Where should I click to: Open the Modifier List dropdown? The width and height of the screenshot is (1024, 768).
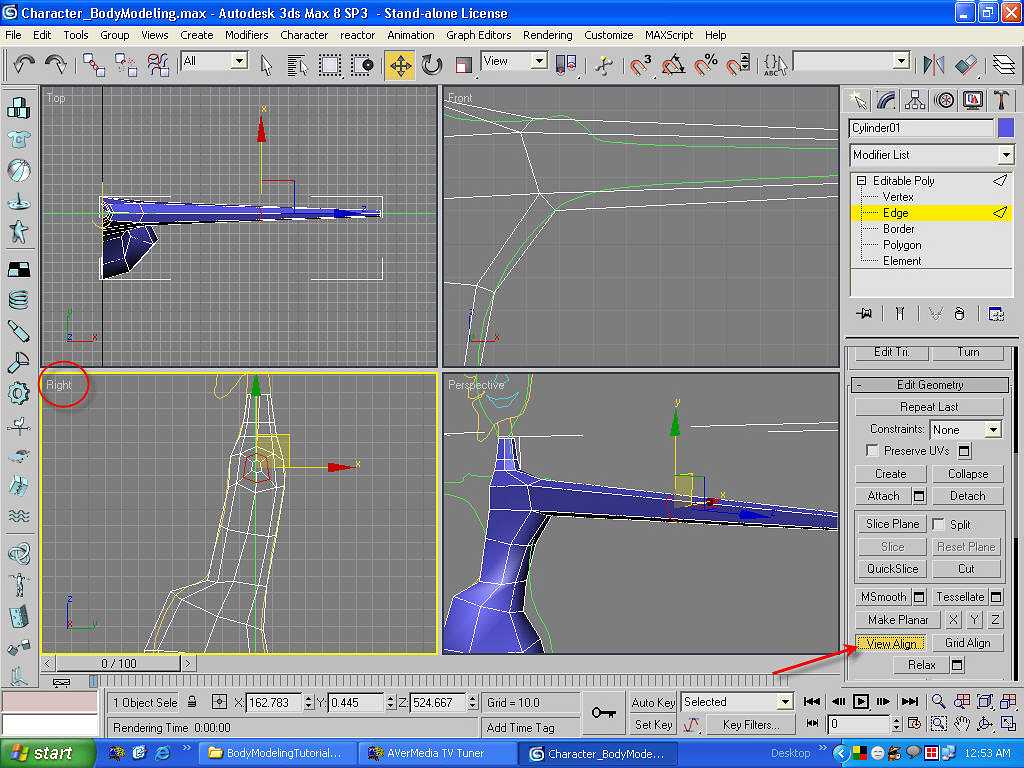tap(1006, 155)
